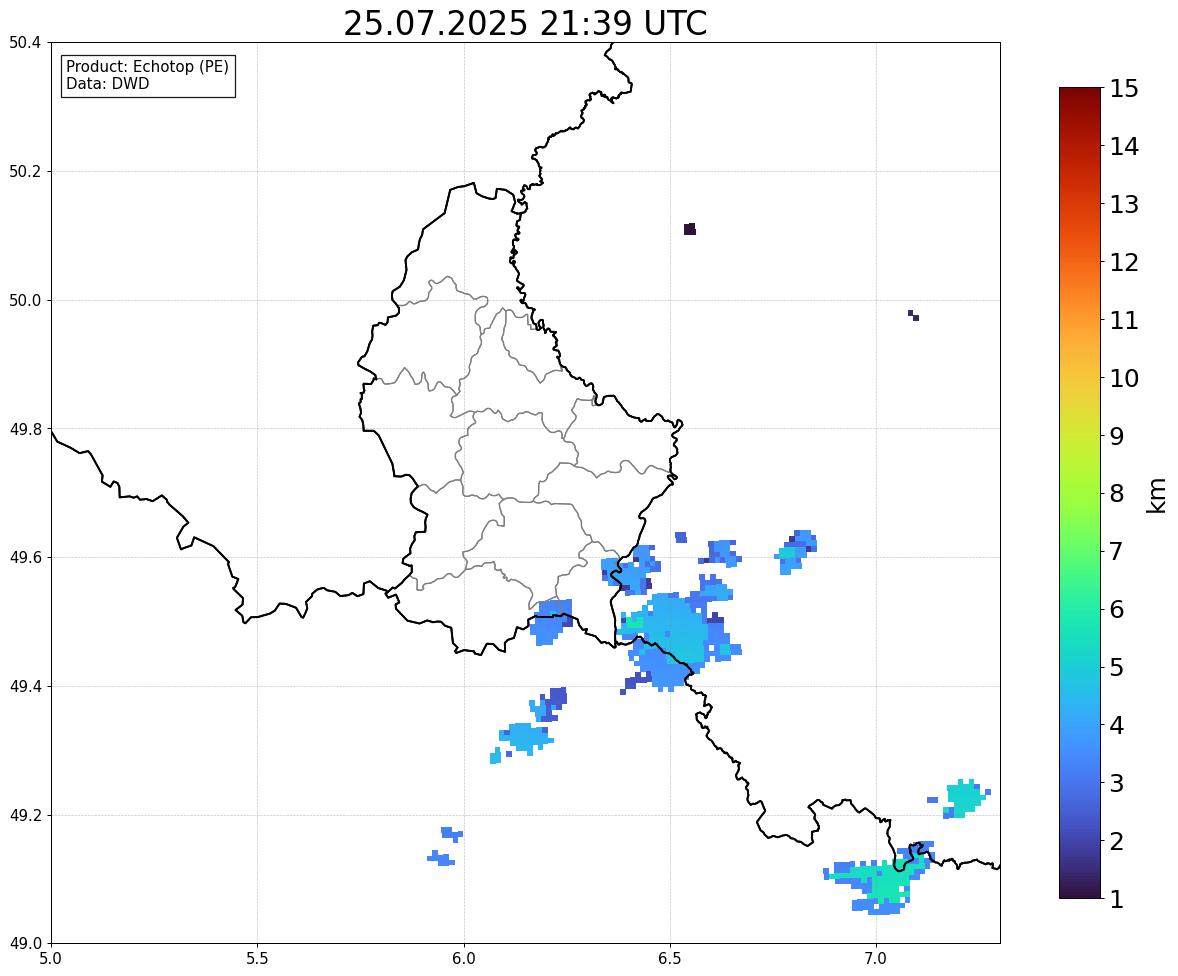
Task: Click the "Product: Echotop (PE)" legend line
Action: coord(147,66)
